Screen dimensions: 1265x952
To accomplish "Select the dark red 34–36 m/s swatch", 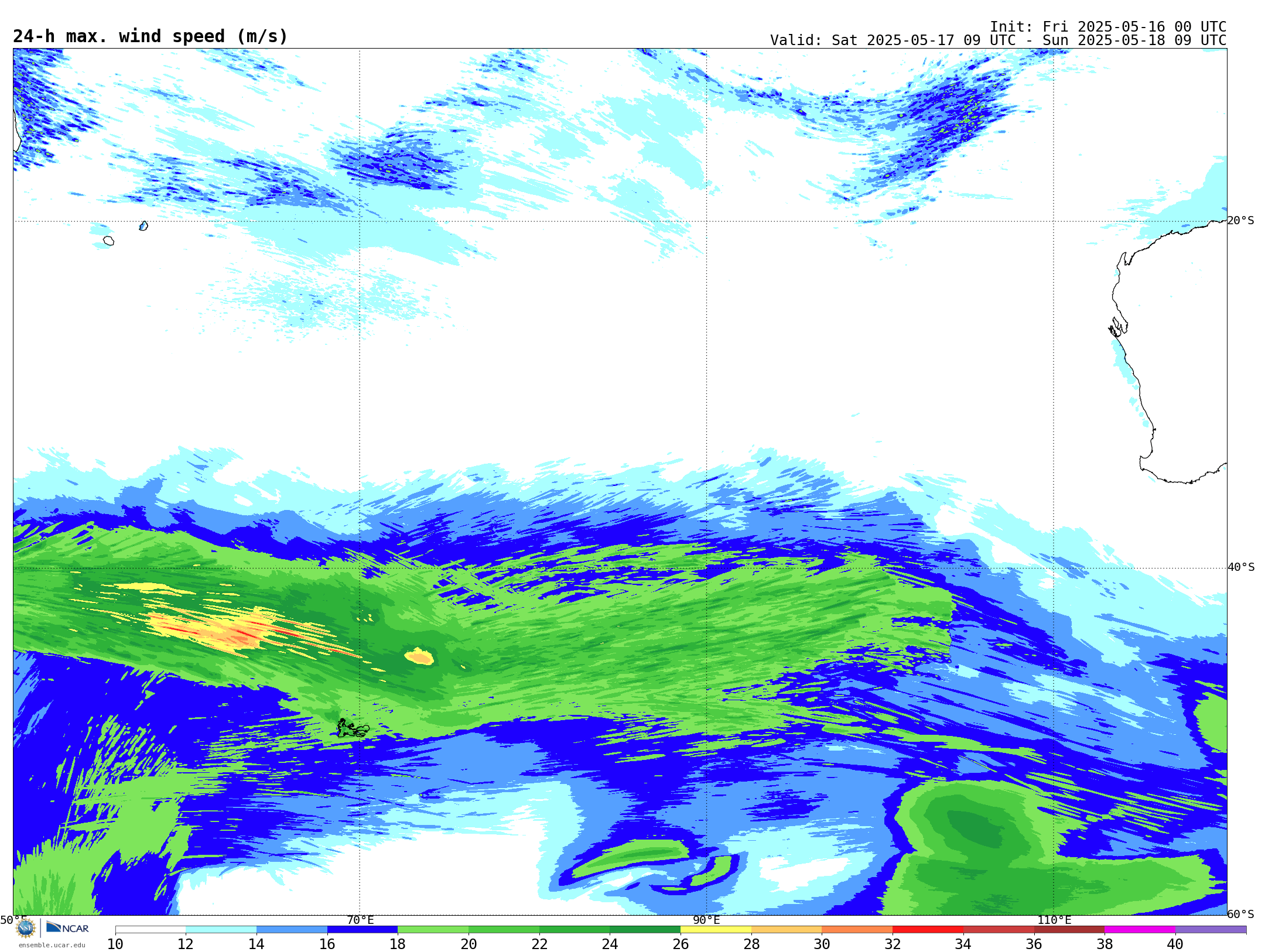I will [999, 929].
